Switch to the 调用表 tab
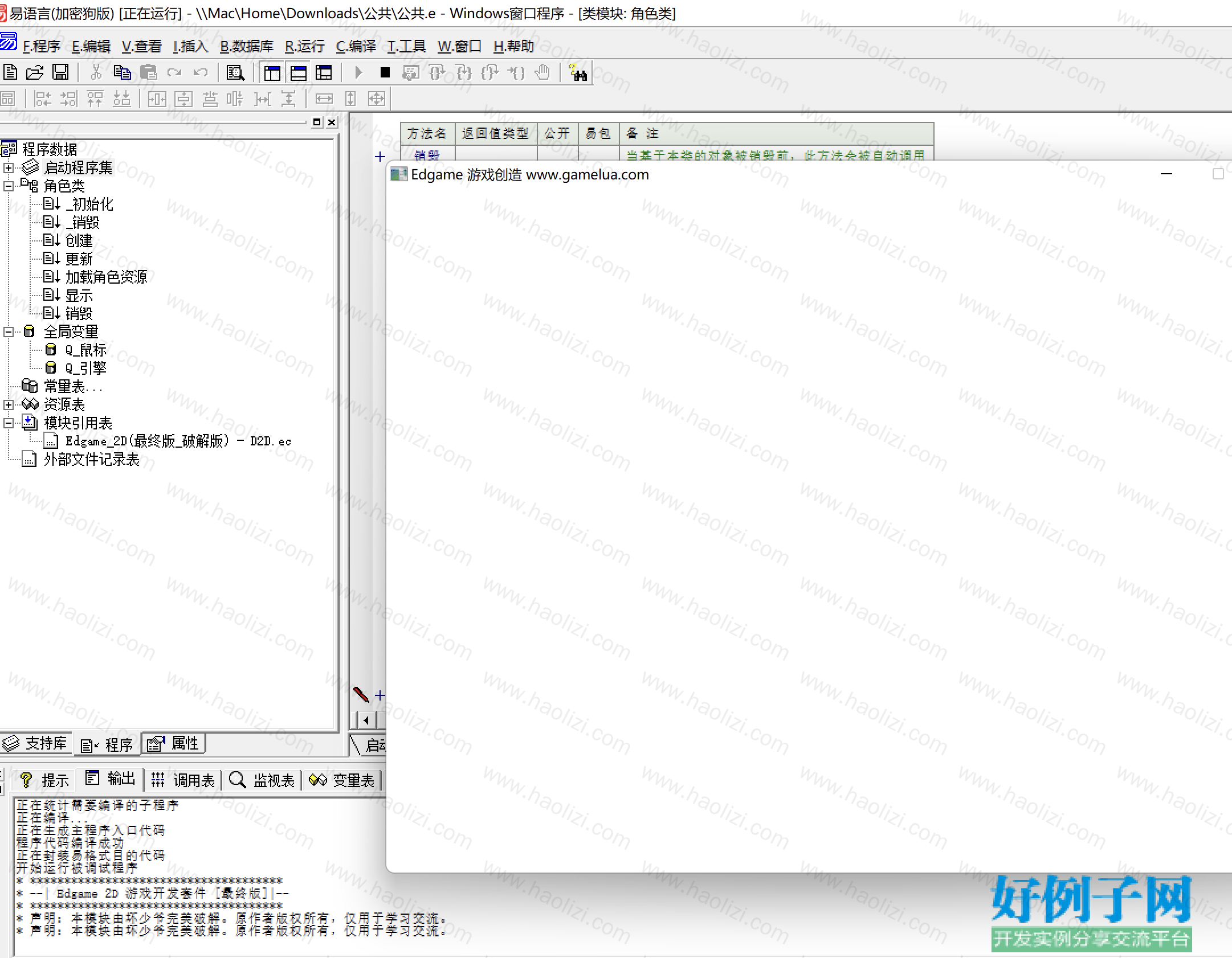 [x=183, y=780]
